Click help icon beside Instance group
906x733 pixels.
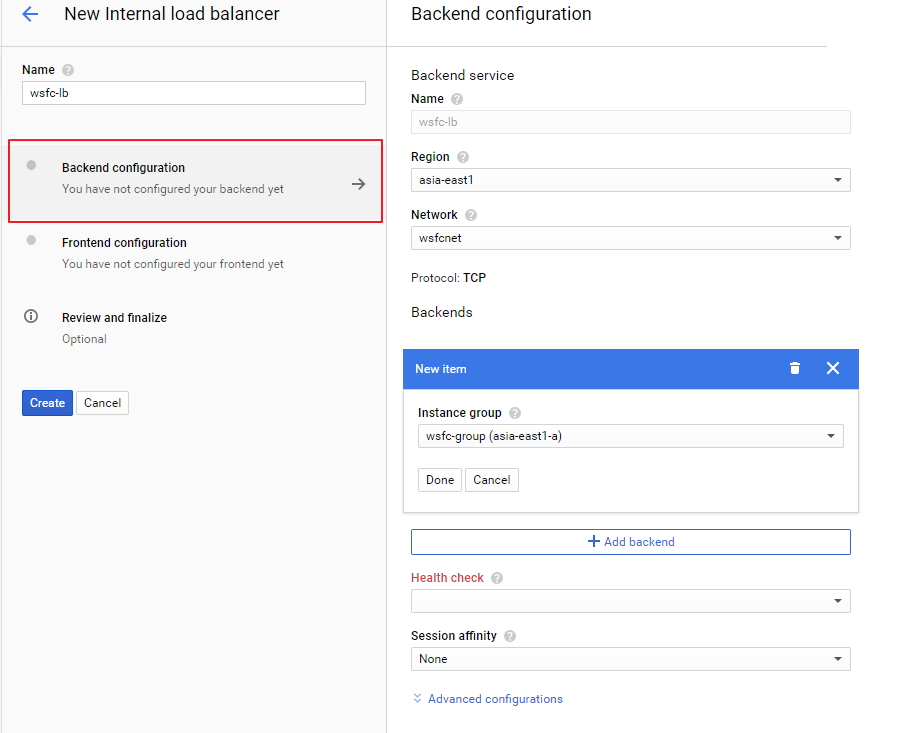coord(515,413)
